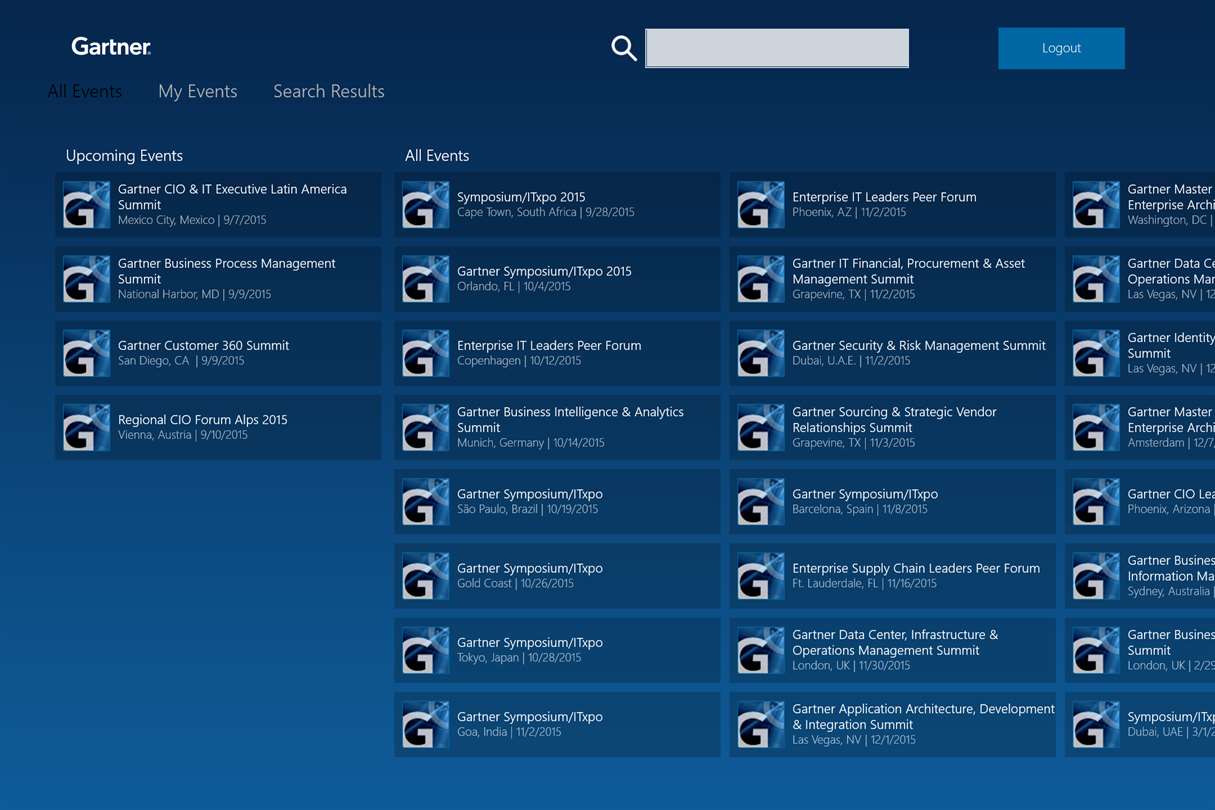Click the 'Upcoming Events' section heading

tap(124, 156)
